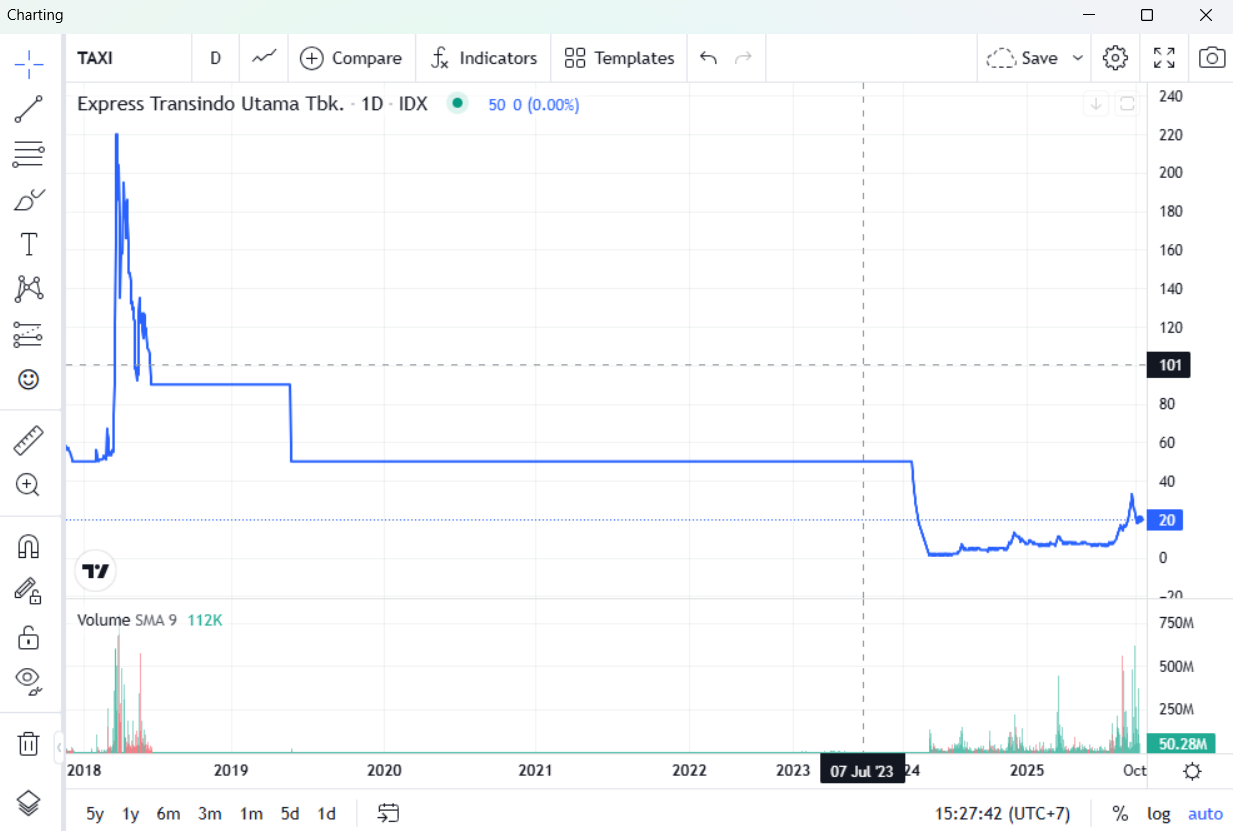Select the brush drawing tool
Viewport: 1233px width, 831px height.
(x=29, y=200)
